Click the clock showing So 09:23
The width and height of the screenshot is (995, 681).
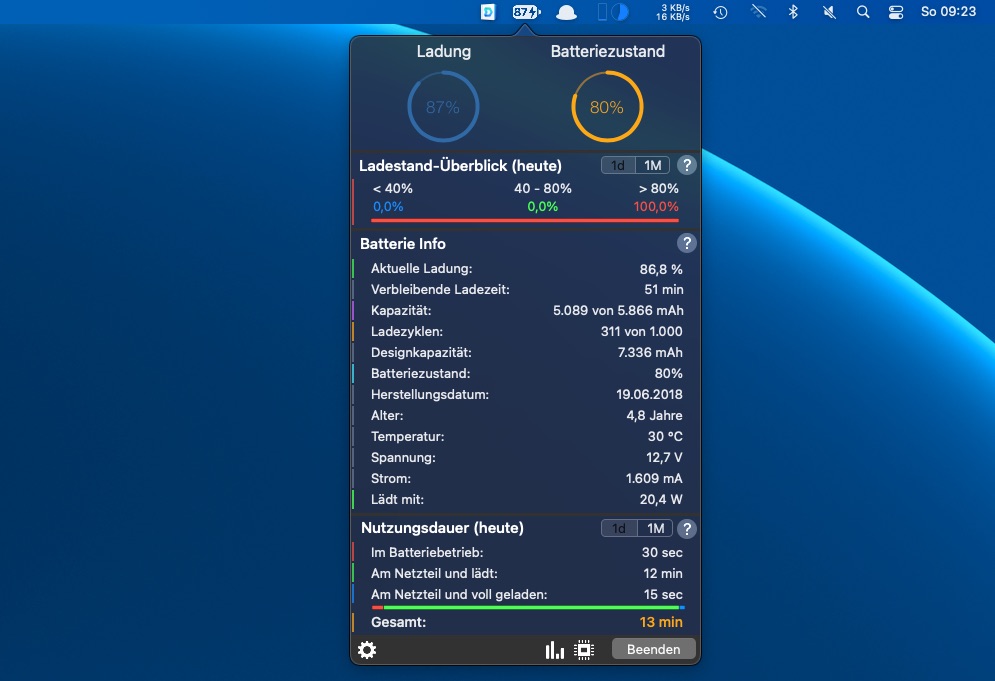pyautogui.click(x=949, y=12)
